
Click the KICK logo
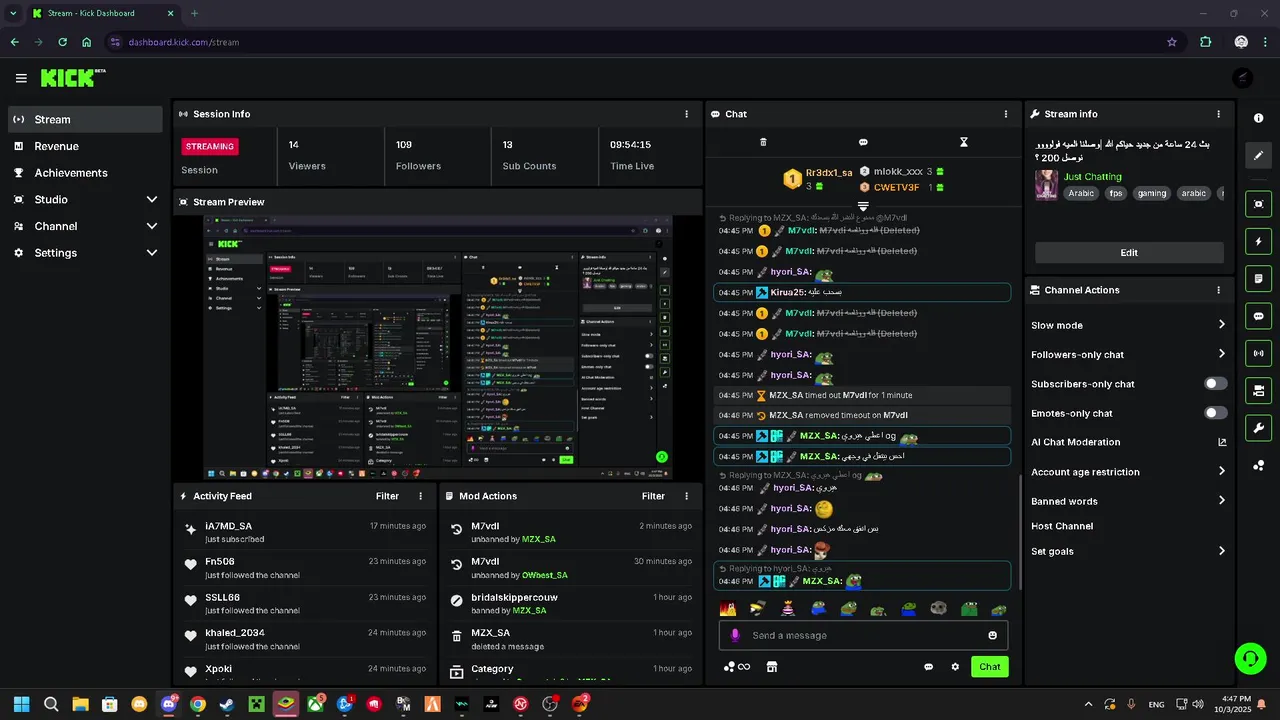point(73,78)
